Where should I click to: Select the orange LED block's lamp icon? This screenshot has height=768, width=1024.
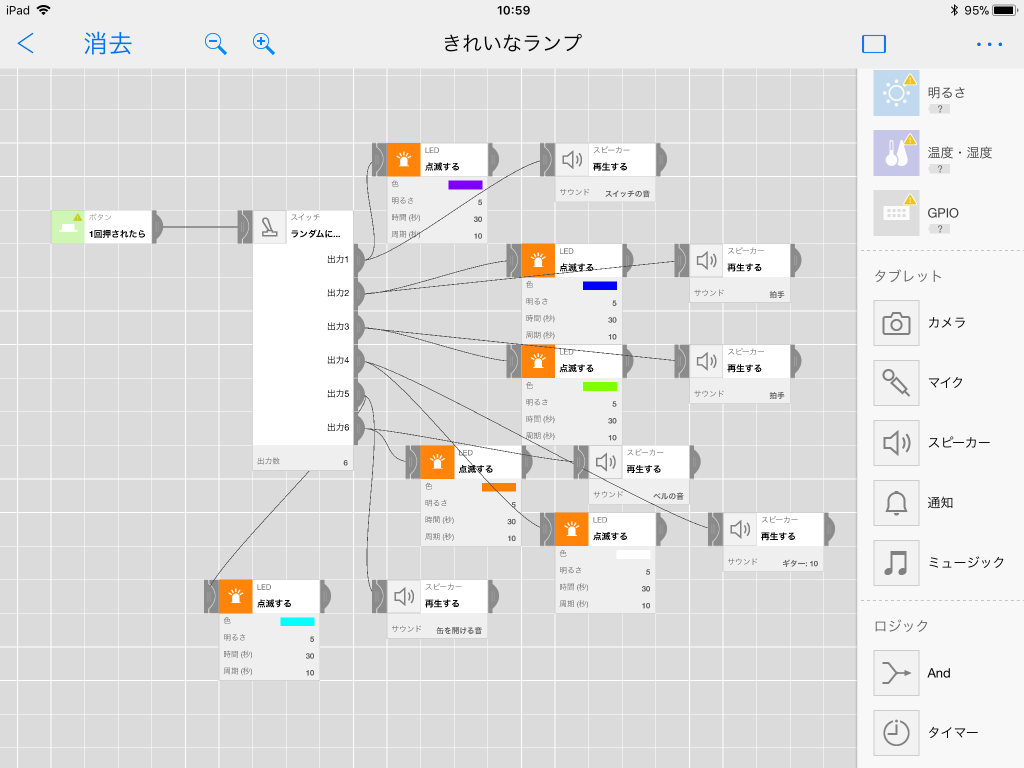pyautogui.click(x=437, y=462)
